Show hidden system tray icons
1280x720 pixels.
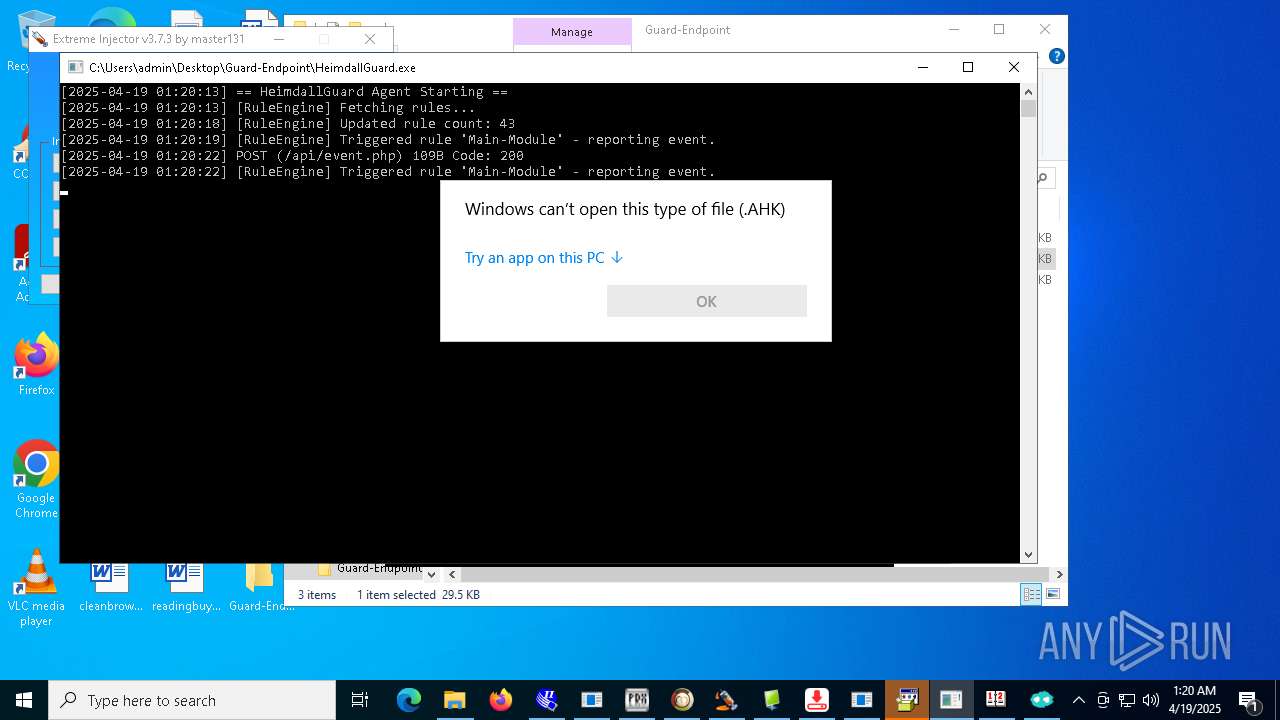1078,700
